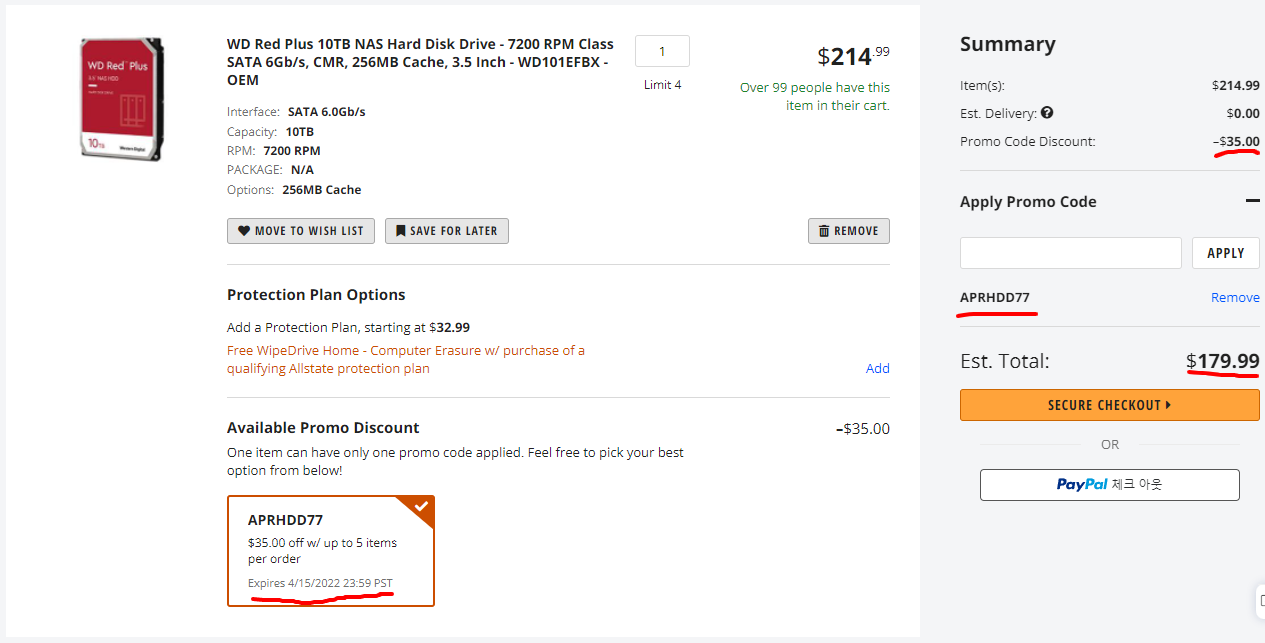Click the "N/A" package value

[302, 170]
